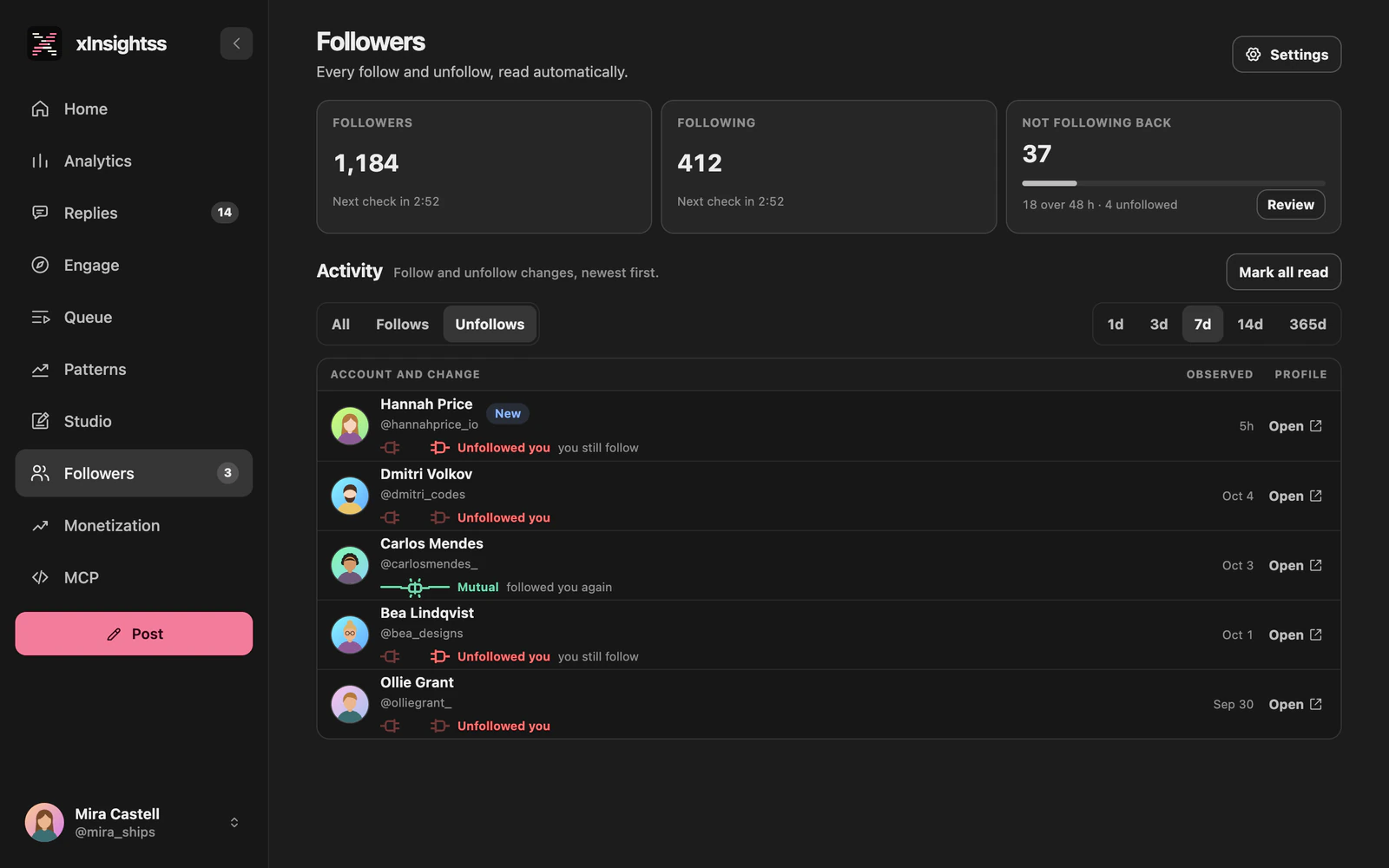Click external-link icon in Carlos Mendes row
This screenshot has width=1389, height=868.
1316,565
